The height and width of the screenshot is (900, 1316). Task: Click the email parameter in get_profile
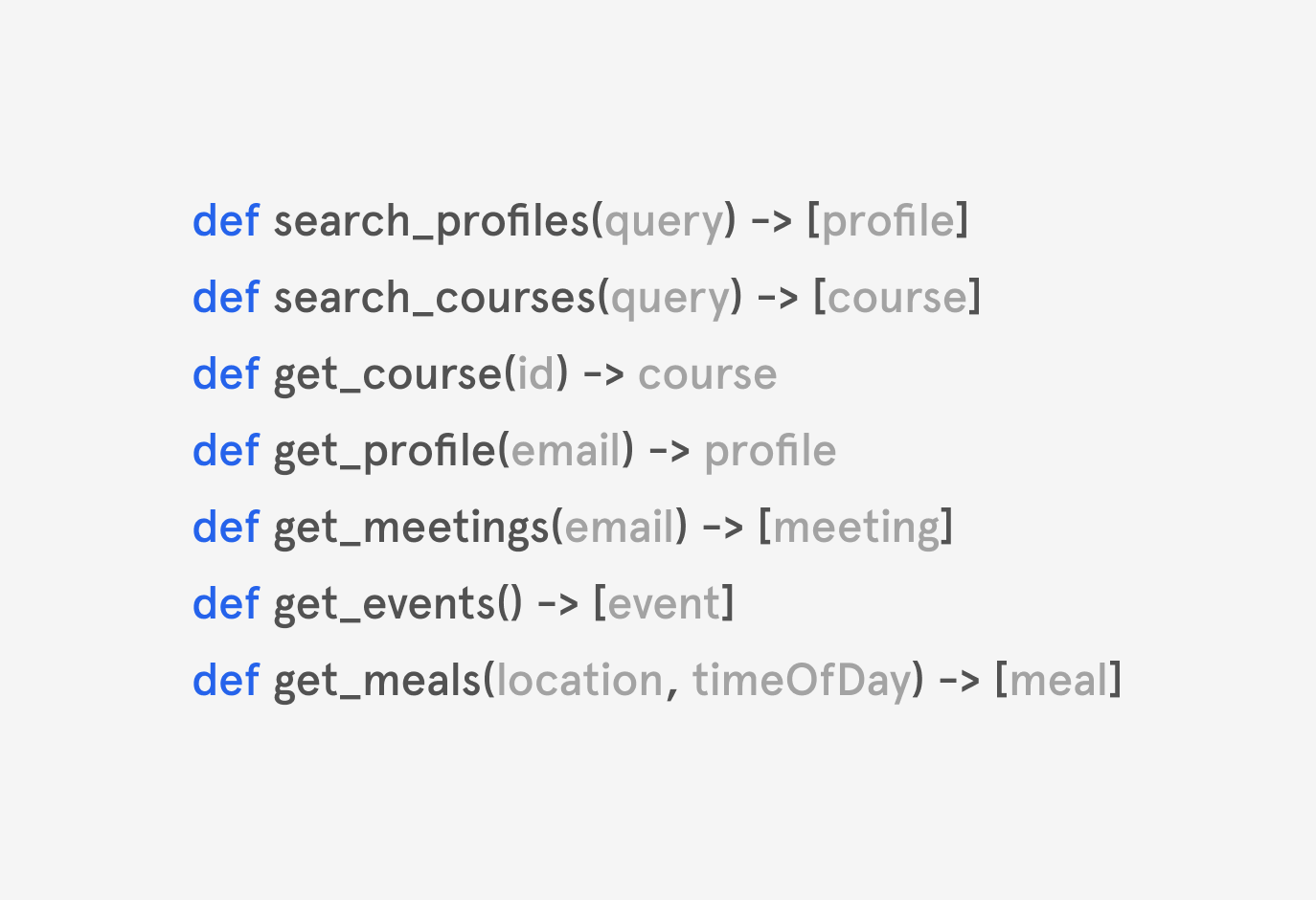coord(566,450)
